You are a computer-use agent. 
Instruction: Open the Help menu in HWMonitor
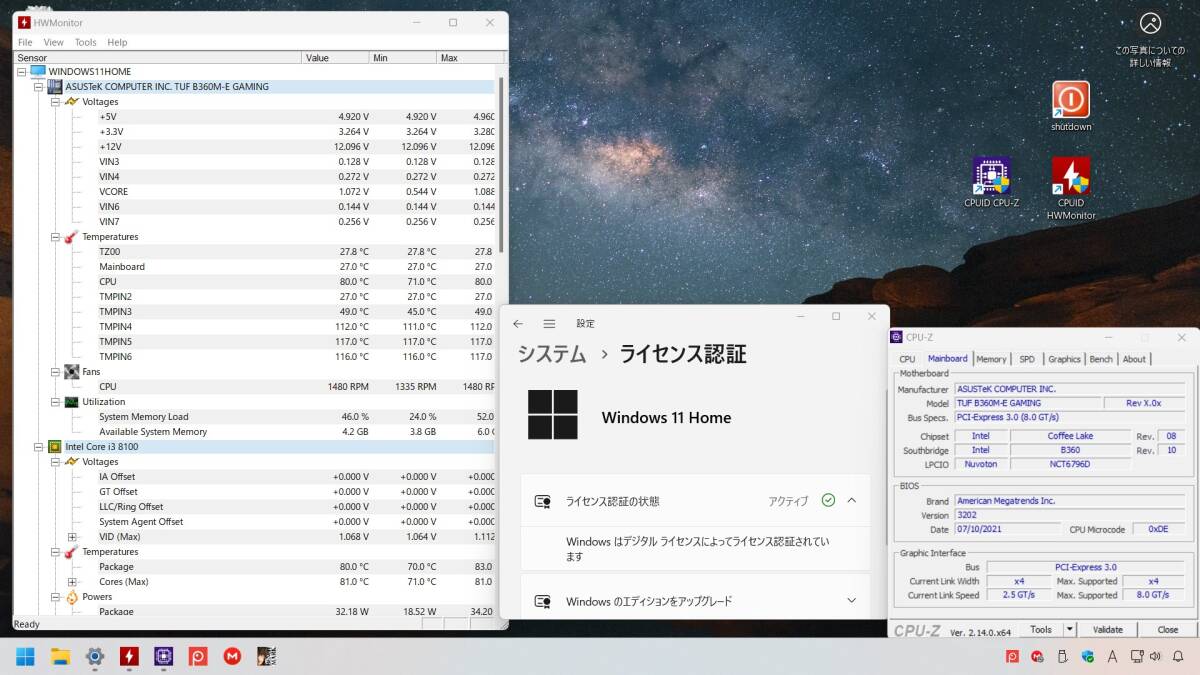click(x=117, y=43)
